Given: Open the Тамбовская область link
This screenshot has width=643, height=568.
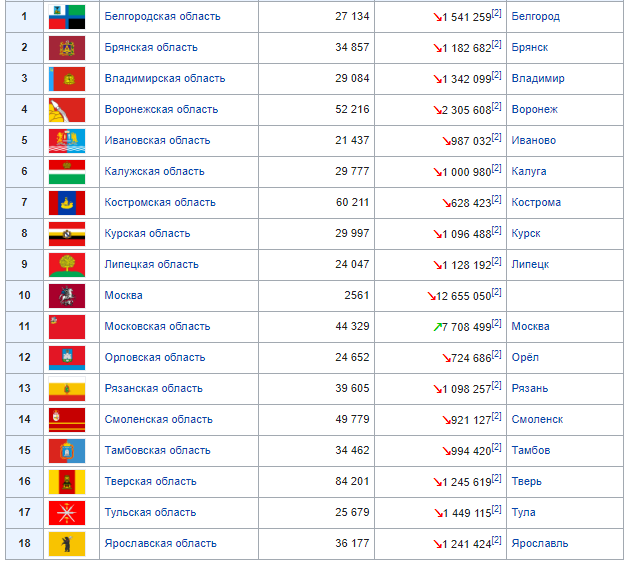Looking at the screenshot, I should (x=157, y=450).
